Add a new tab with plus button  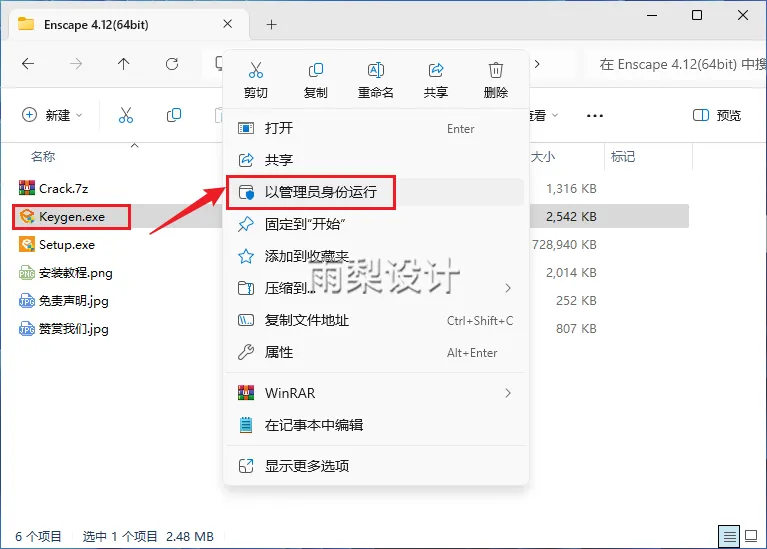point(271,24)
